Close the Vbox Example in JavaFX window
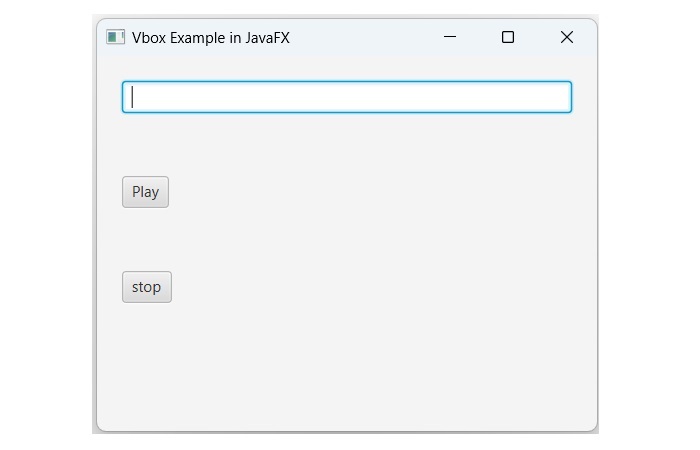Image resolution: width=700 pixels, height=450 pixels. [x=566, y=37]
